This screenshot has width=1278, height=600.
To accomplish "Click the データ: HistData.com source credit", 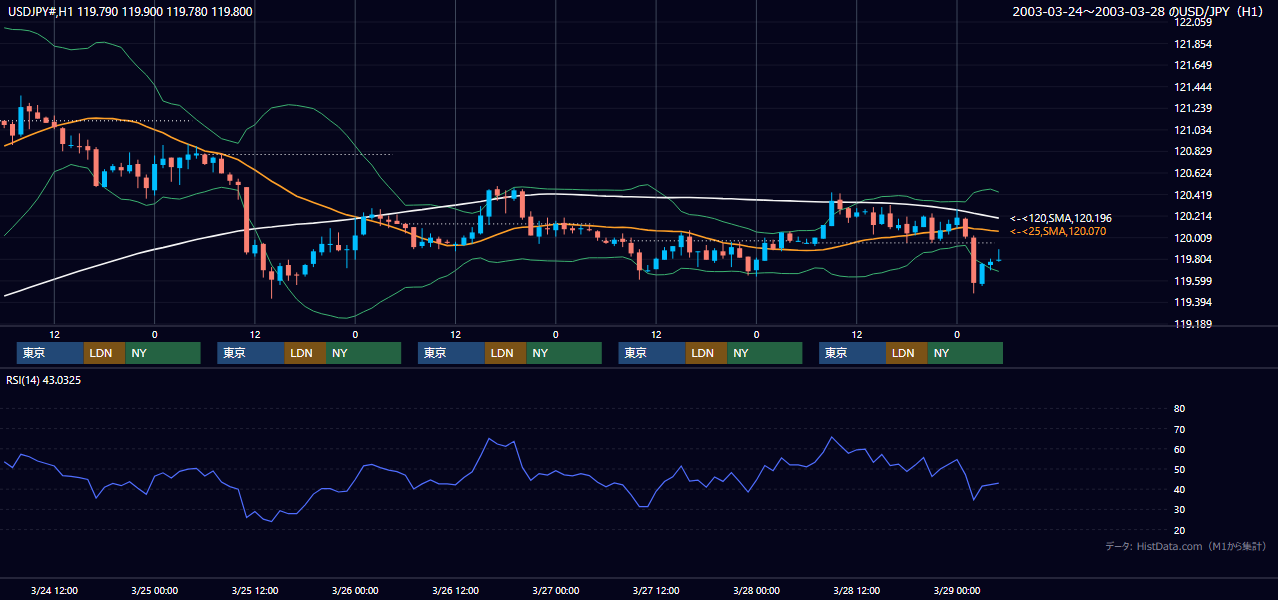I will coord(1186,546).
